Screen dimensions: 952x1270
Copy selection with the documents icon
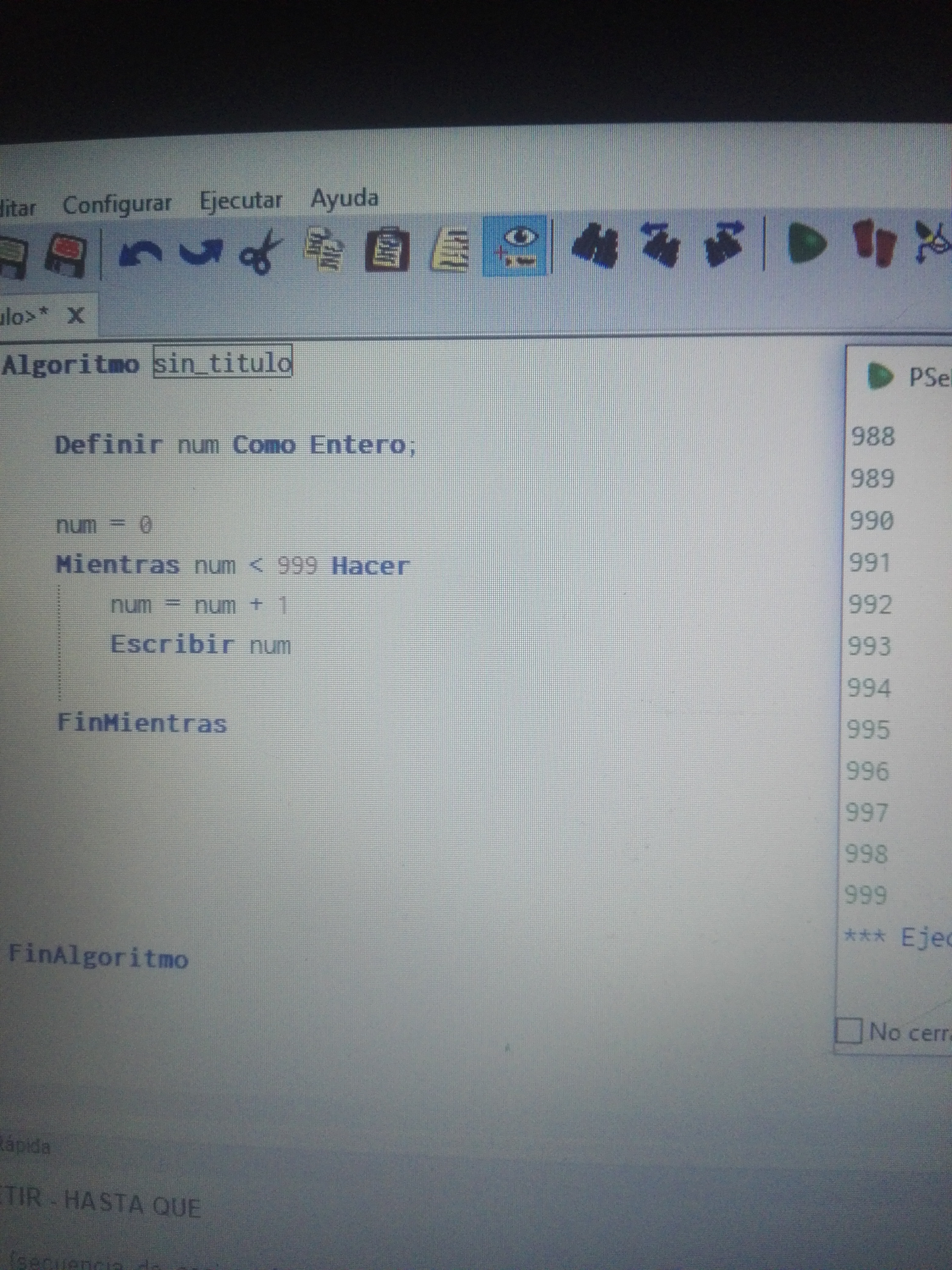324,249
